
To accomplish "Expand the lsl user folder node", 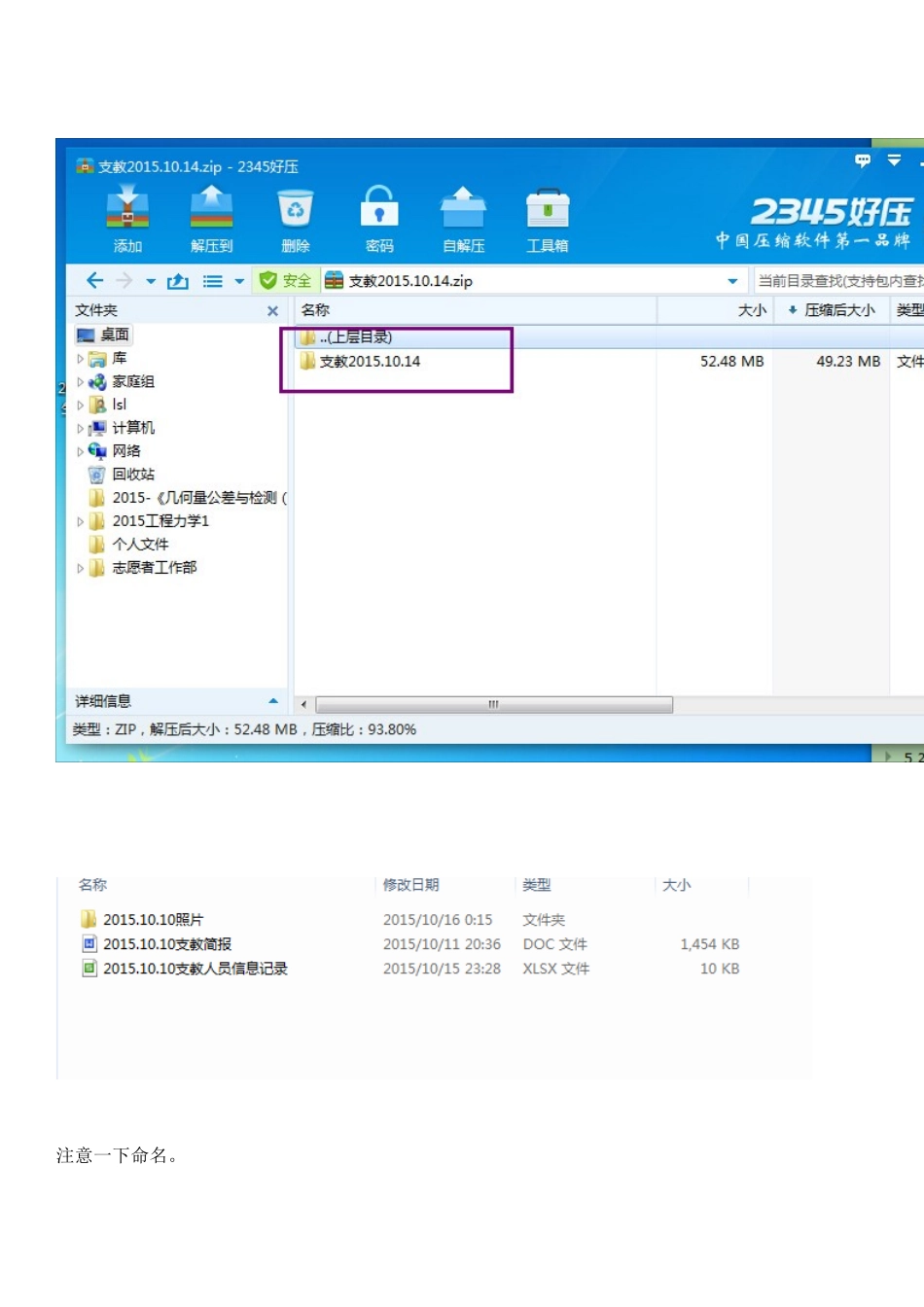I will (x=80, y=405).
